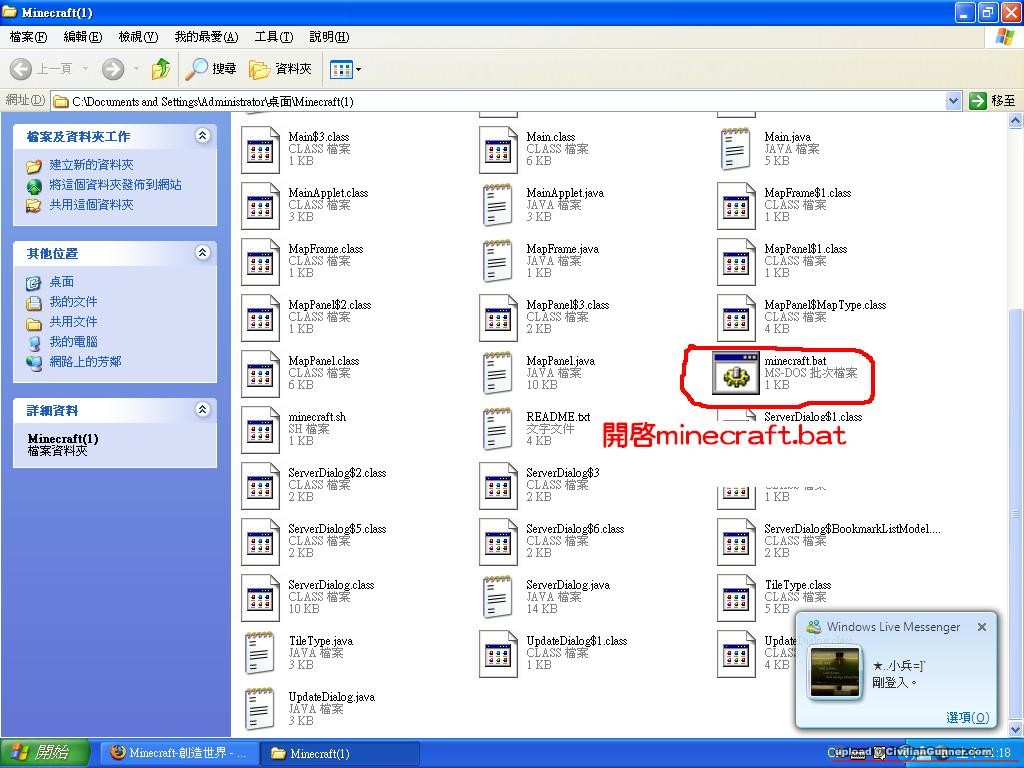Select the UpdateDialog.java file icon
Screen dimensions: 1024x768
pos(260,710)
